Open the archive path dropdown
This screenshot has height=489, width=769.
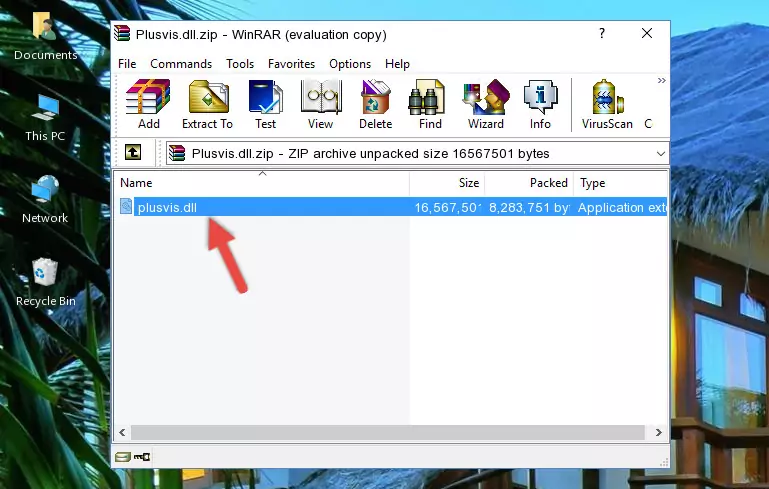click(x=661, y=154)
